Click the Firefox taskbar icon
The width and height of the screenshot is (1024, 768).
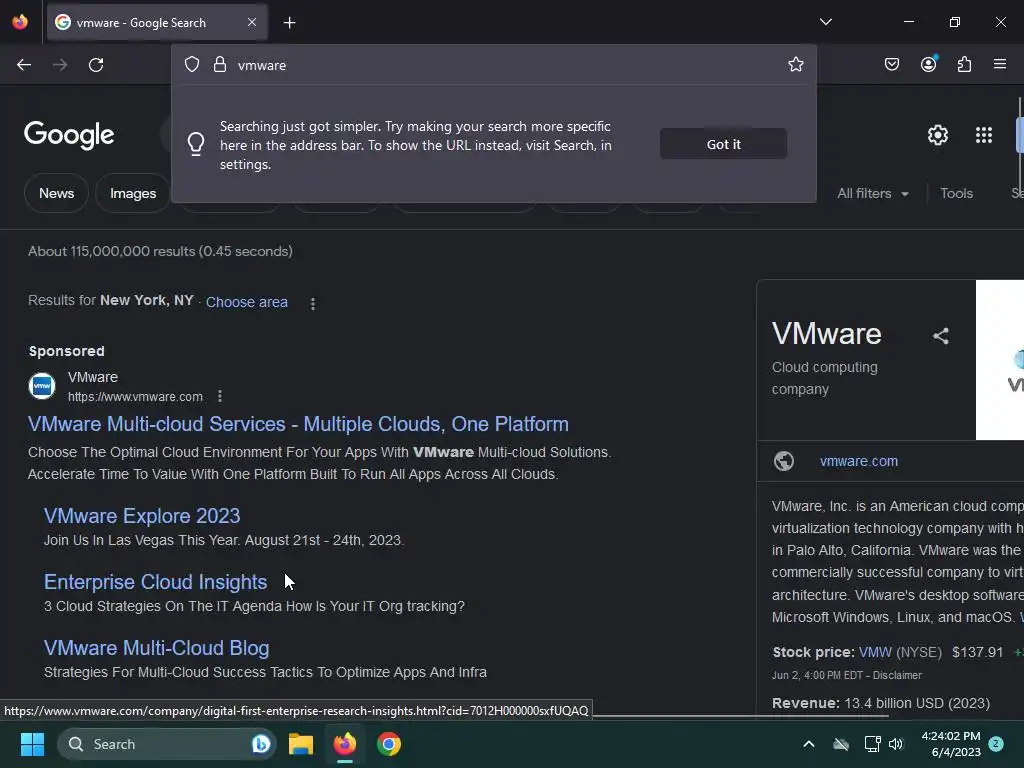click(x=345, y=744)
